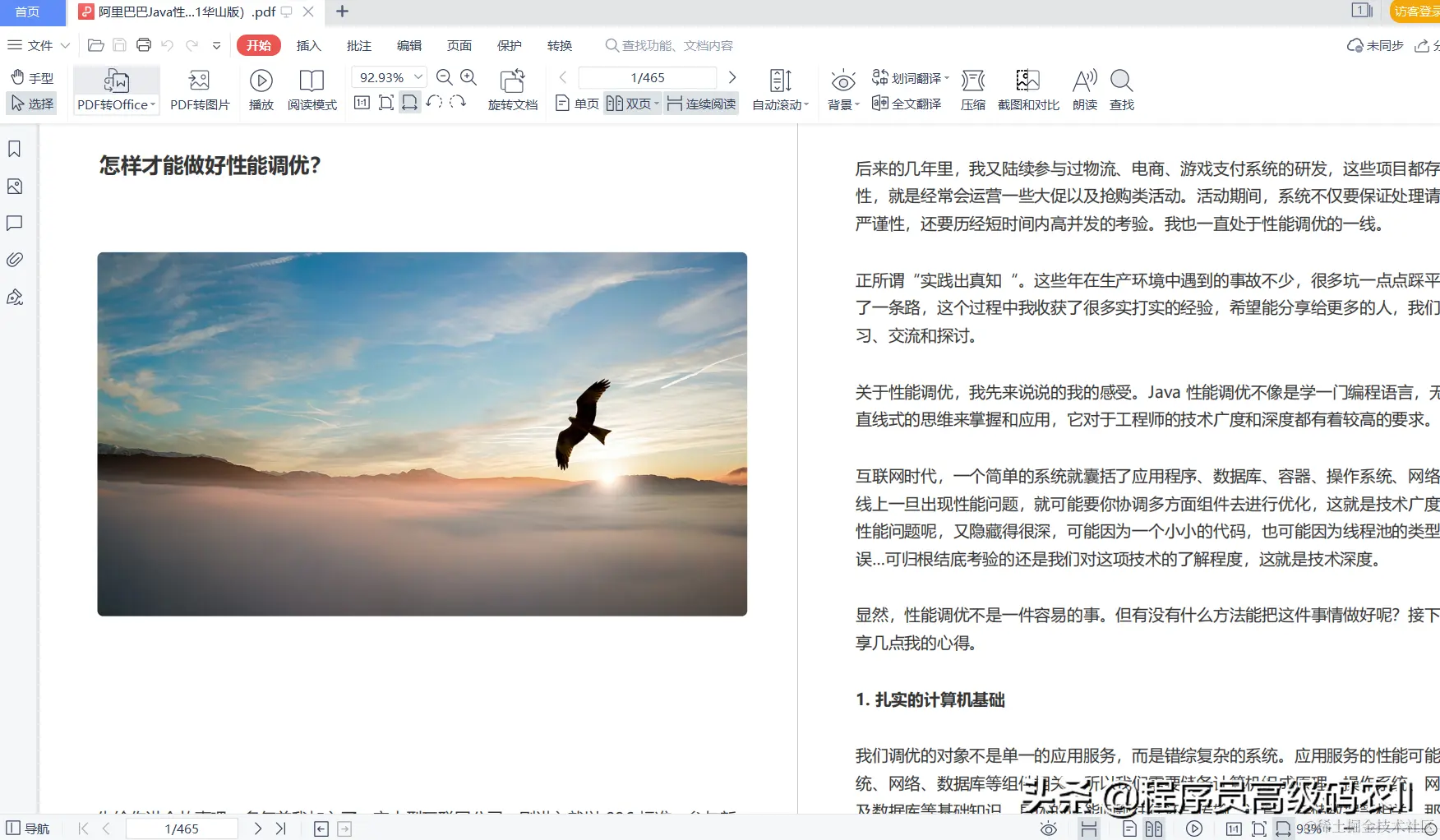Screen dimensions: 1440x840
Task: Open 截图和对比 screenshot compare tool
Action: coord(1027,89)
